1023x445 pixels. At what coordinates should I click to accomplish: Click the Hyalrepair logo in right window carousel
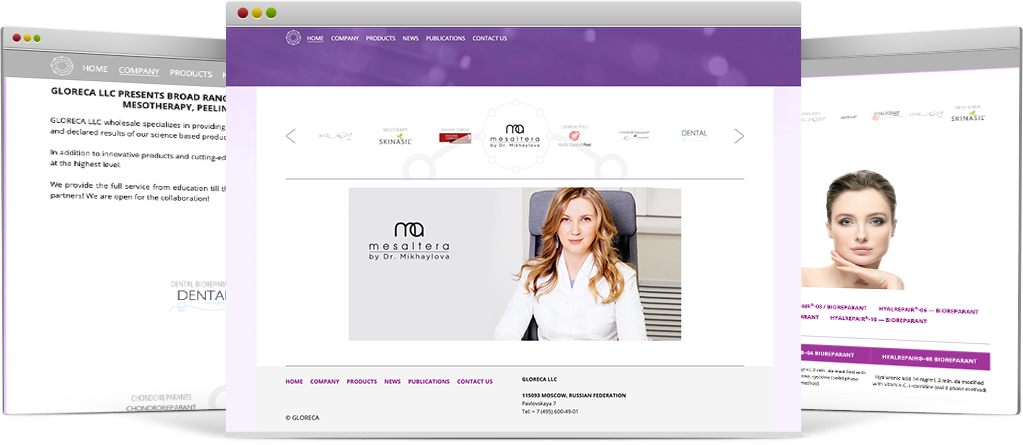click(x=887, y=115)
